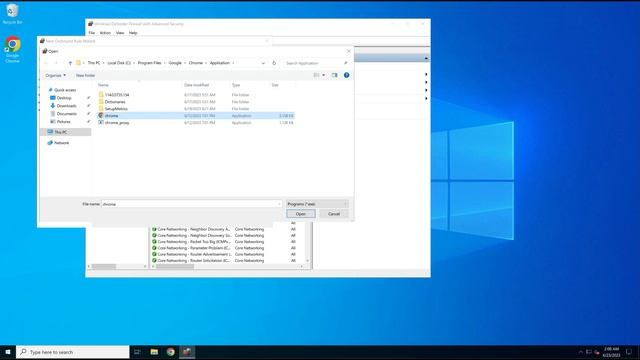
Task: Open the Open dialog help button
Action: pyautogui.click(x=347, y=76)
